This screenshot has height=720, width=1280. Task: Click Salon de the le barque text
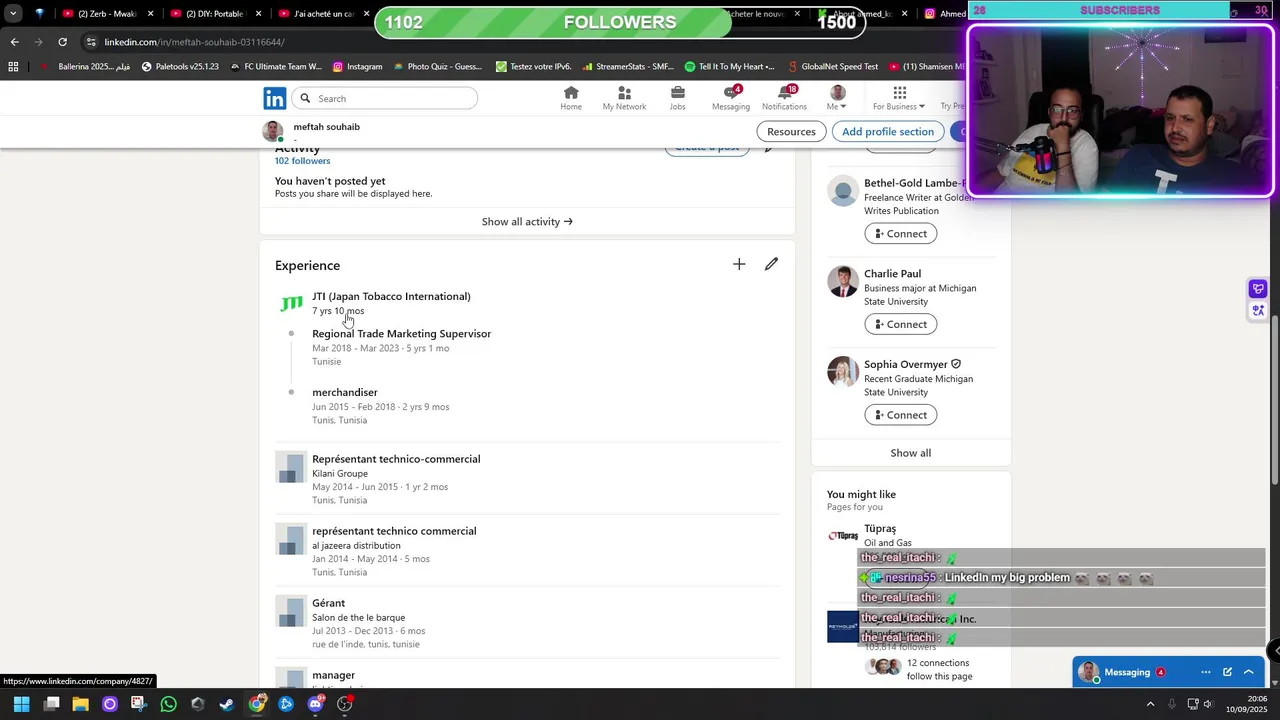pyautogui.click(x=358, y=618)
